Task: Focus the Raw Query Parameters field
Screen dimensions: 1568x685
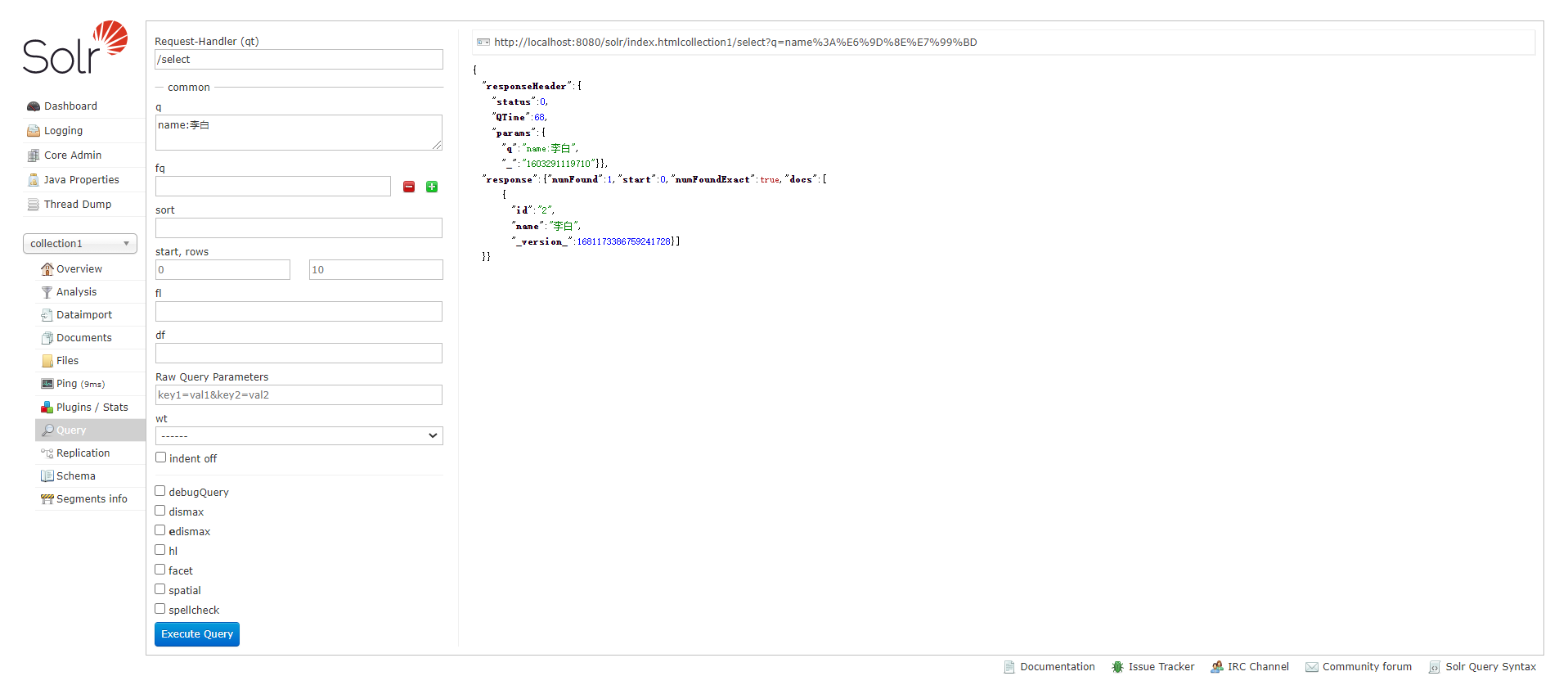Action: pyautogui.click(x=299, y=395)
